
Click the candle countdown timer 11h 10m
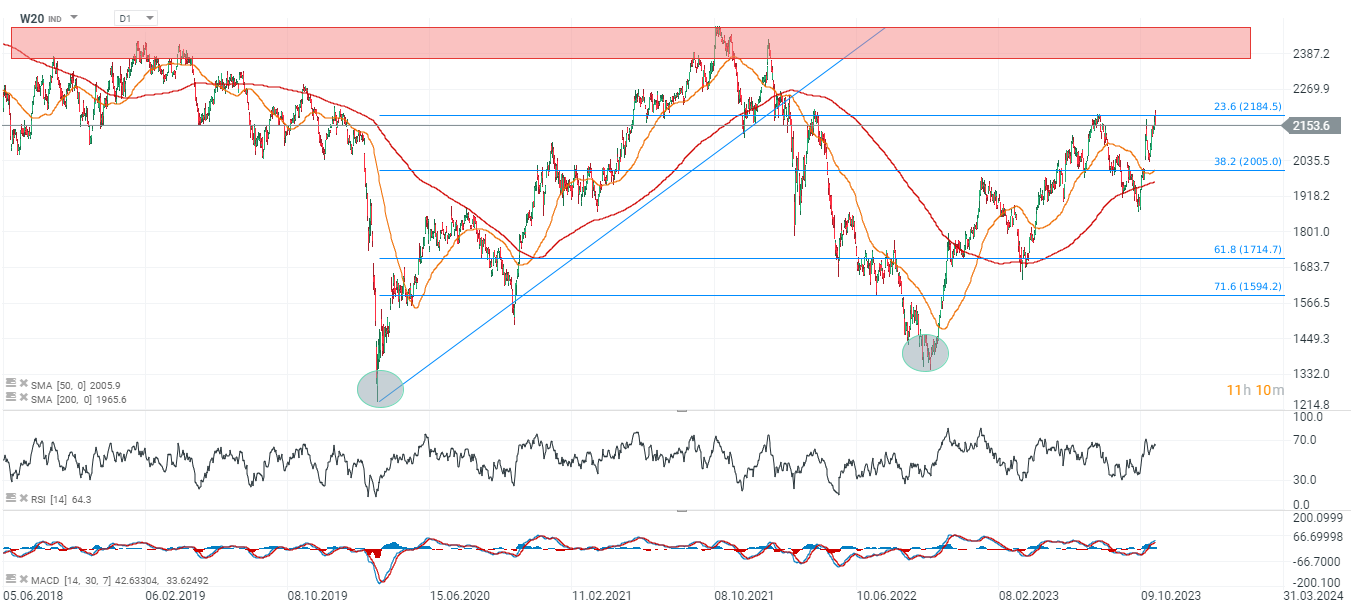pyautogui.click(x=1257, y=390)
